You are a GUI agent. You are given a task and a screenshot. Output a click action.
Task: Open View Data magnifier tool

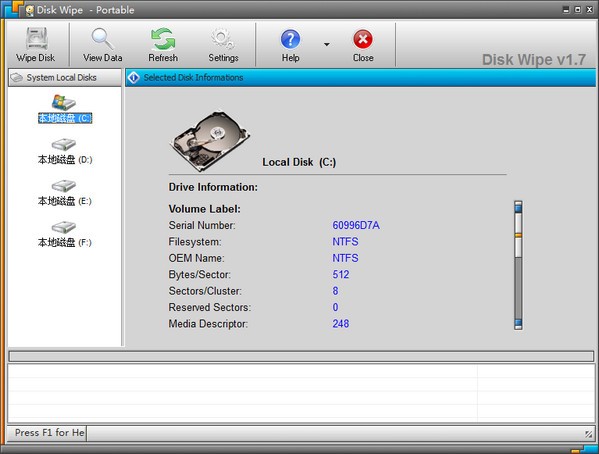[x=102, y=39]
